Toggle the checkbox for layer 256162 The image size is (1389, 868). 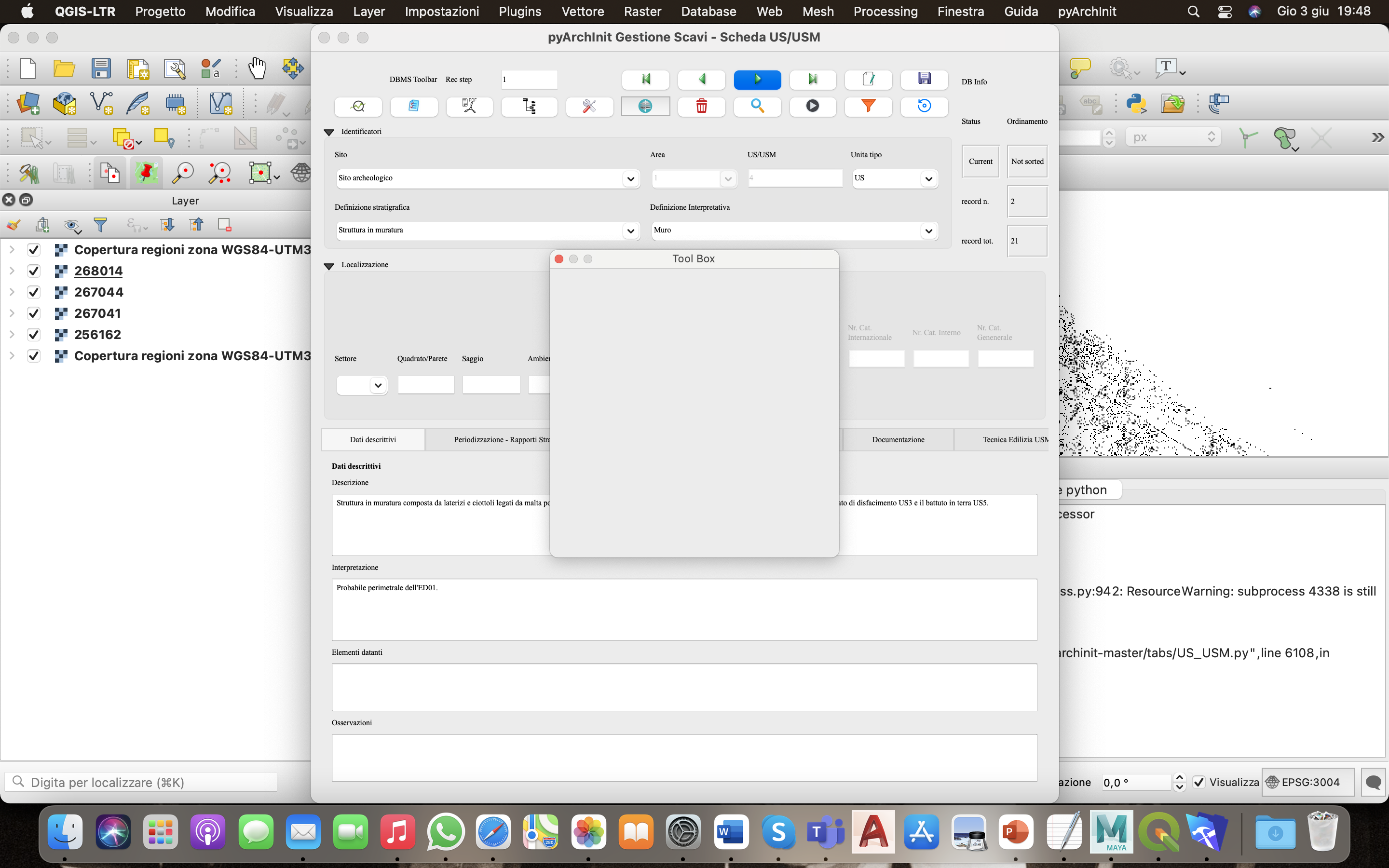point(33,334)
